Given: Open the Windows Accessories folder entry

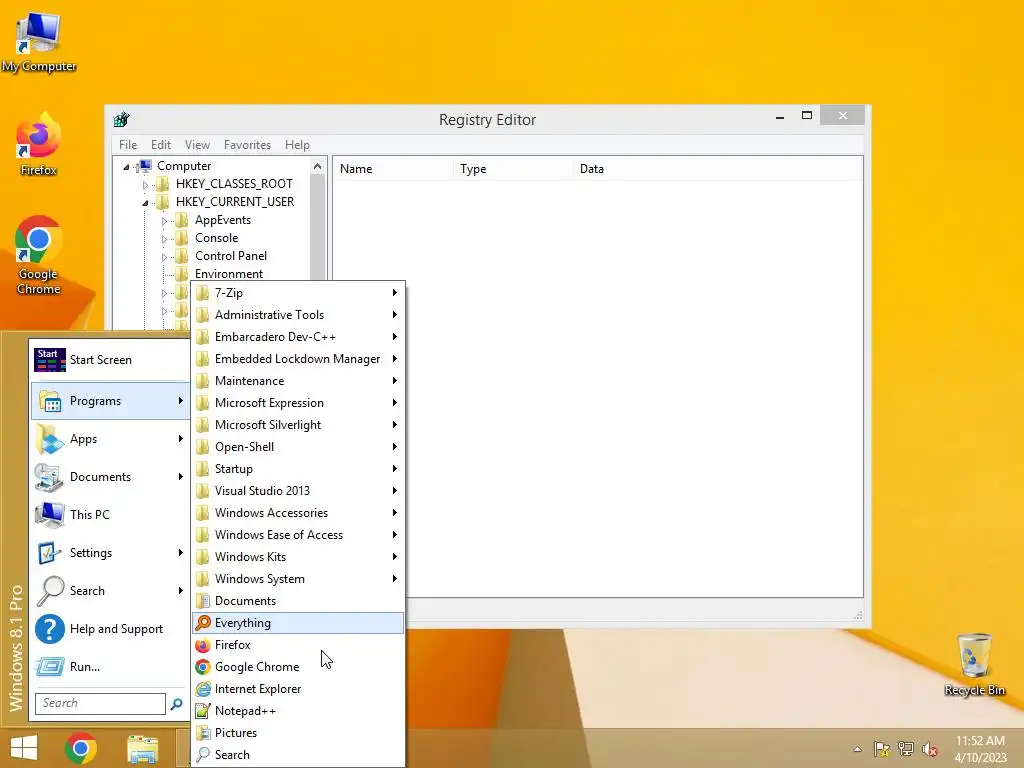Looking at the screenshot, I should coord(298,513).
